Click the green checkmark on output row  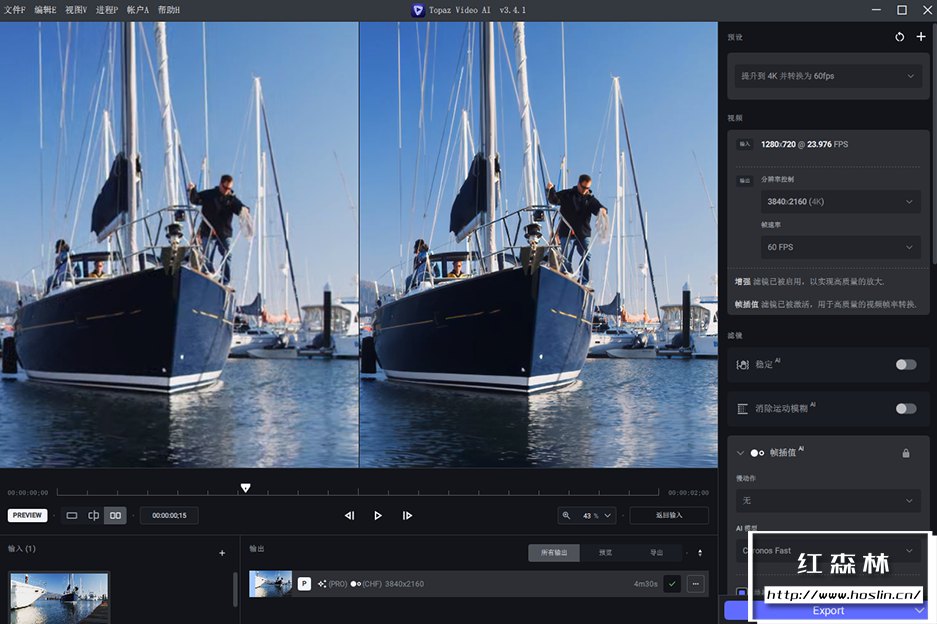point(672,584)
